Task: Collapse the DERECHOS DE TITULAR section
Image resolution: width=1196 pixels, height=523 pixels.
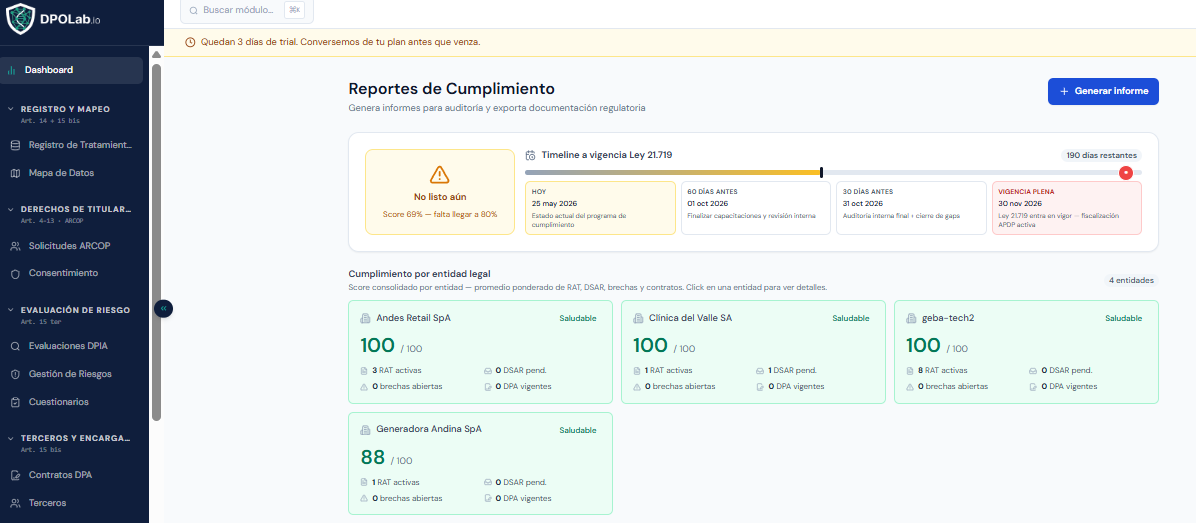Action: pos(11,209)
